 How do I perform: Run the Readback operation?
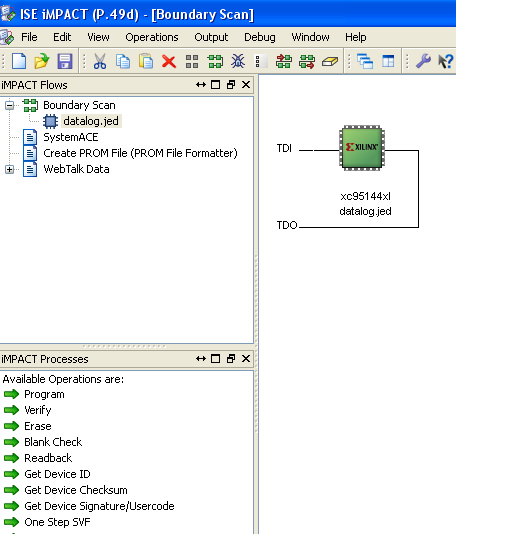48,458
